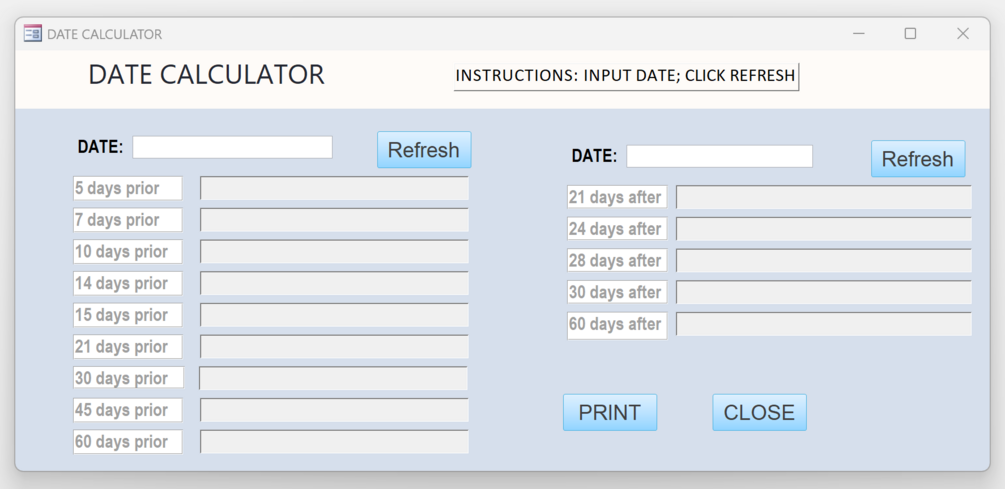Select the instructions text box

(x=626, y=76)
